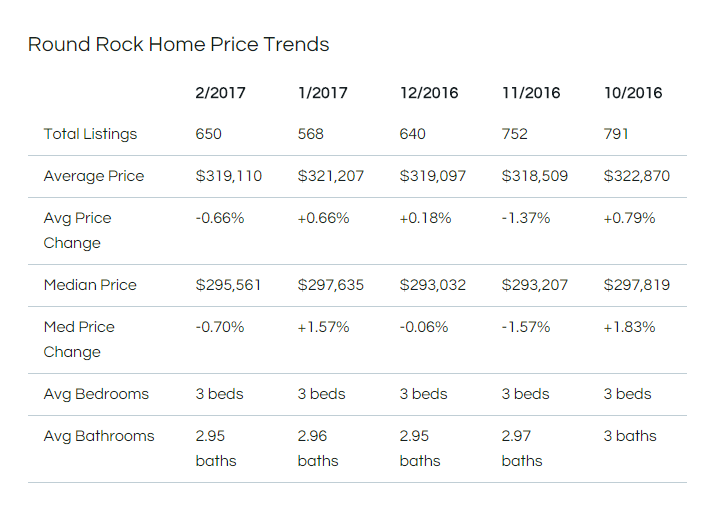Click the Round Rock Home Price Trends heading
Viewport: 714px width, 511px height.
178,45
